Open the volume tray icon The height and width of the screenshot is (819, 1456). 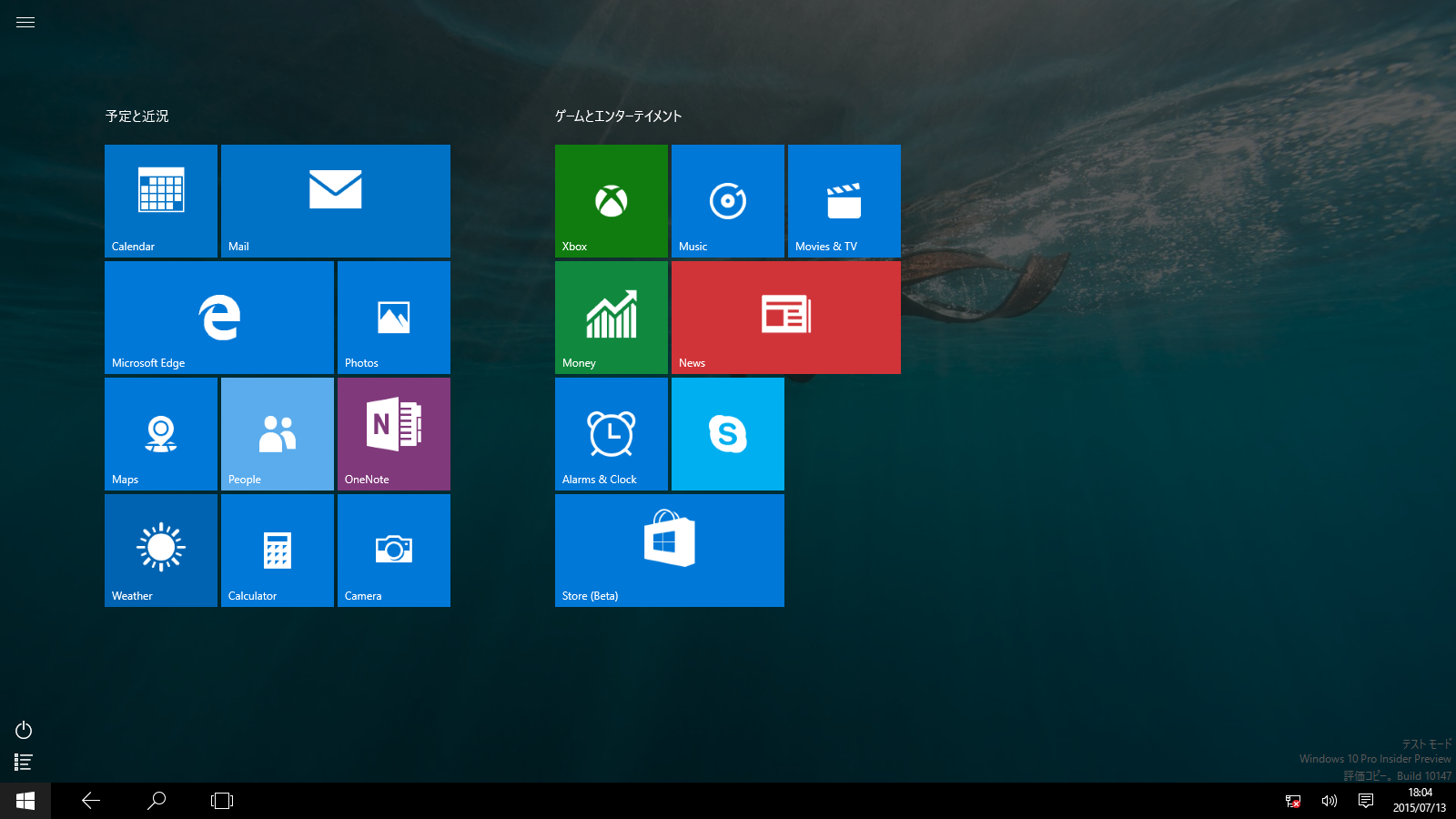coord(1330,801)
